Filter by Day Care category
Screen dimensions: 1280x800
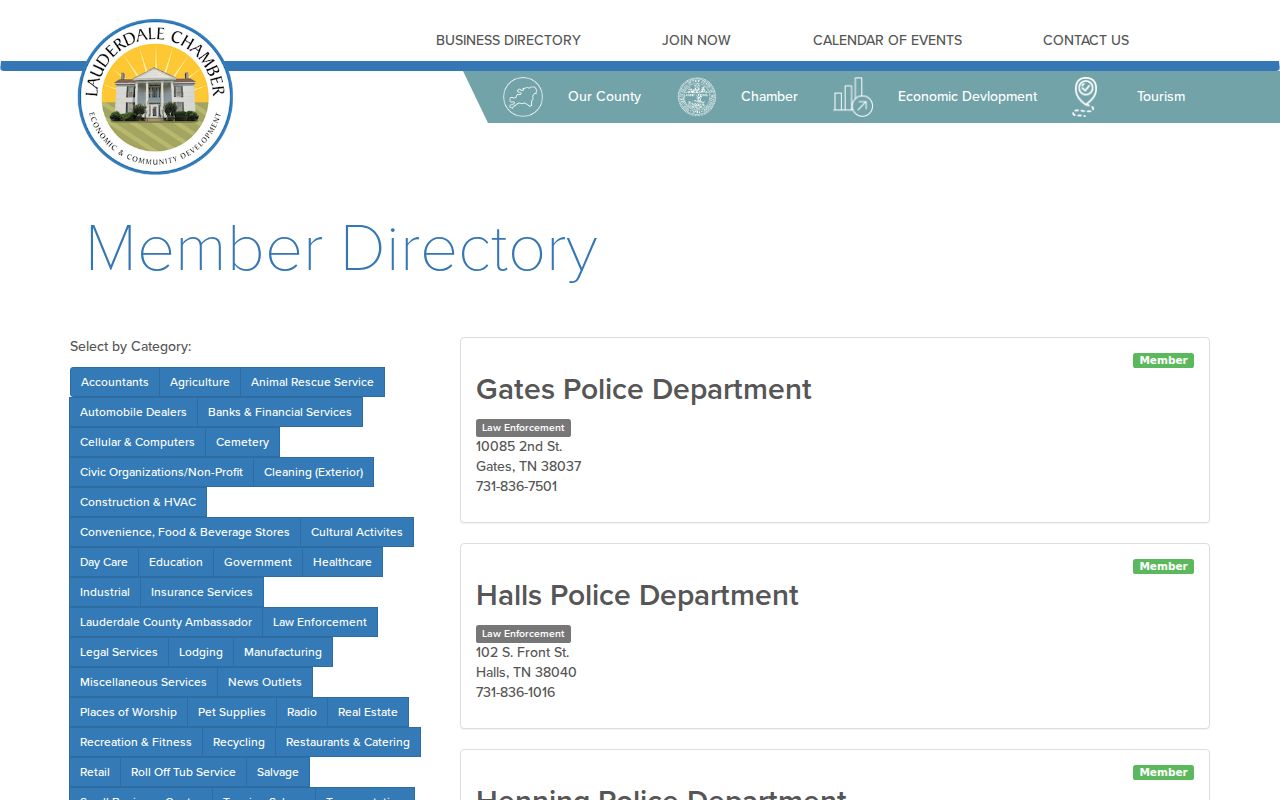coord(104,562)
